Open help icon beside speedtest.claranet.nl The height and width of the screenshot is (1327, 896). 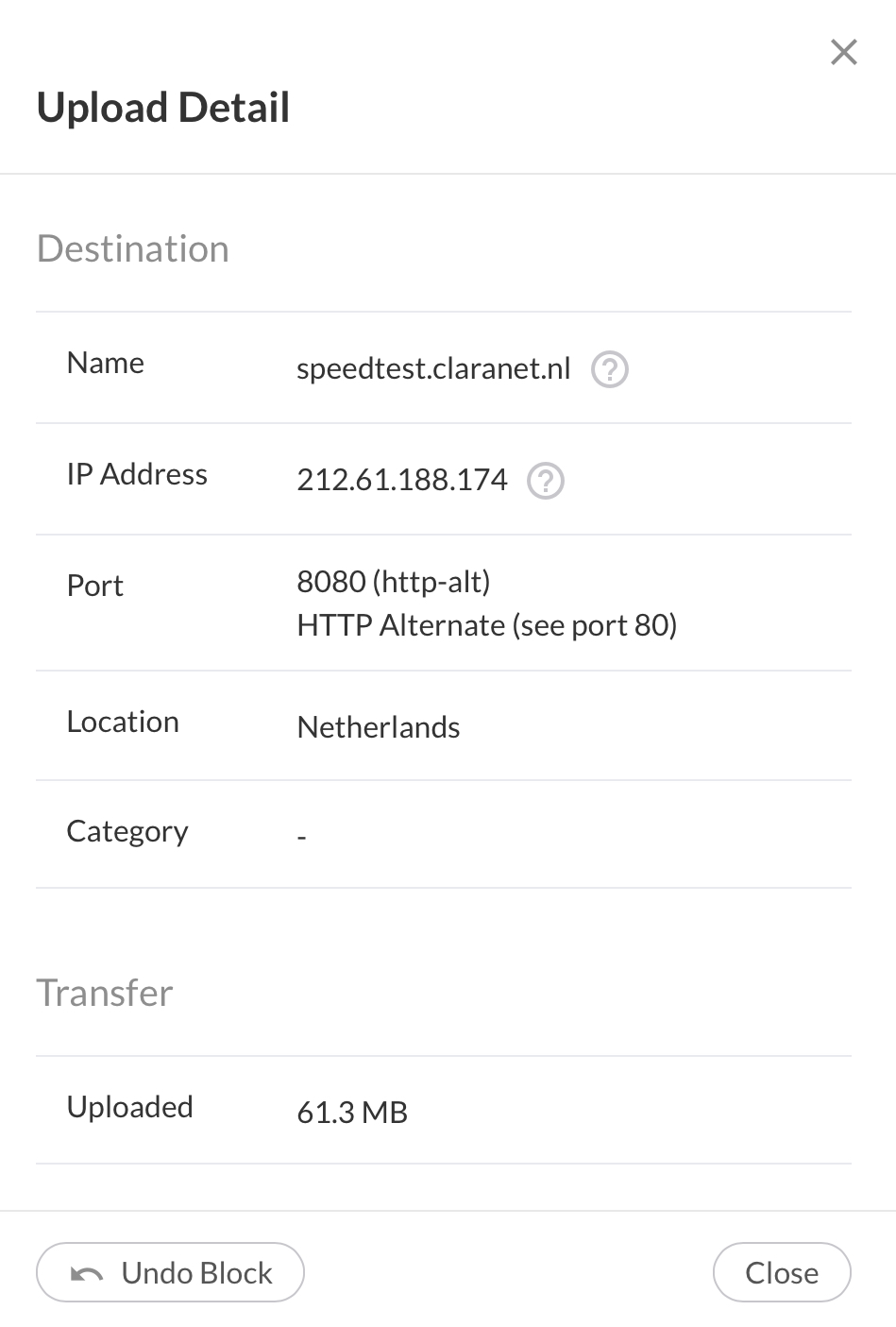[609, 369]
